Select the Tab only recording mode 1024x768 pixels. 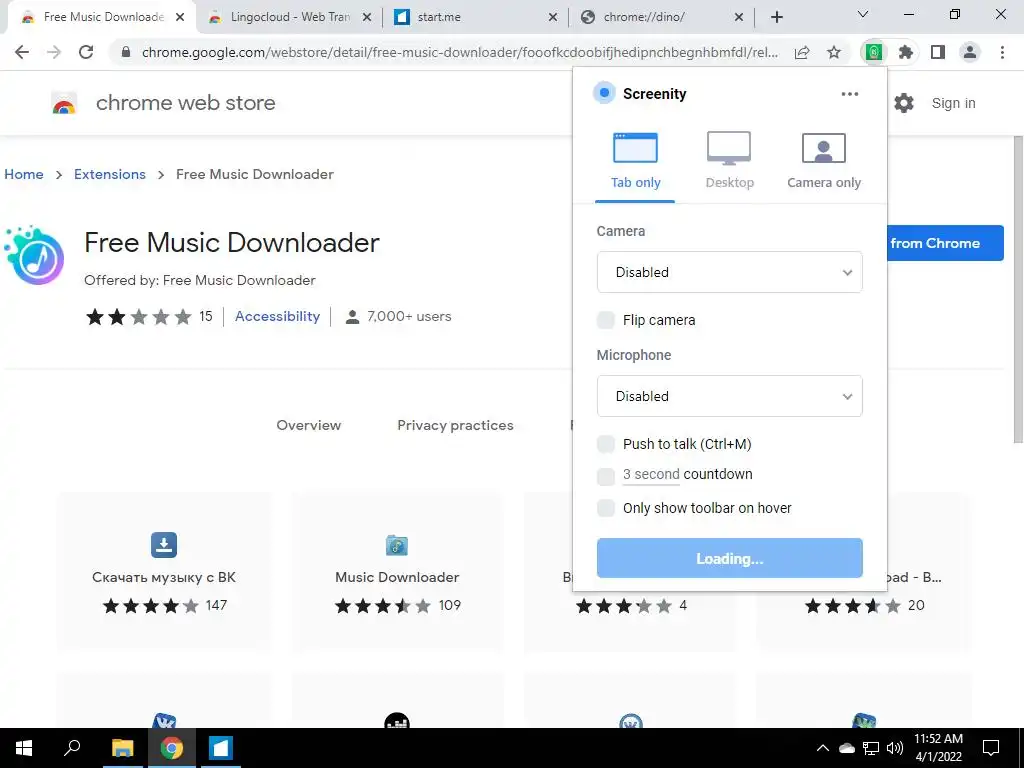coord(635,161)
